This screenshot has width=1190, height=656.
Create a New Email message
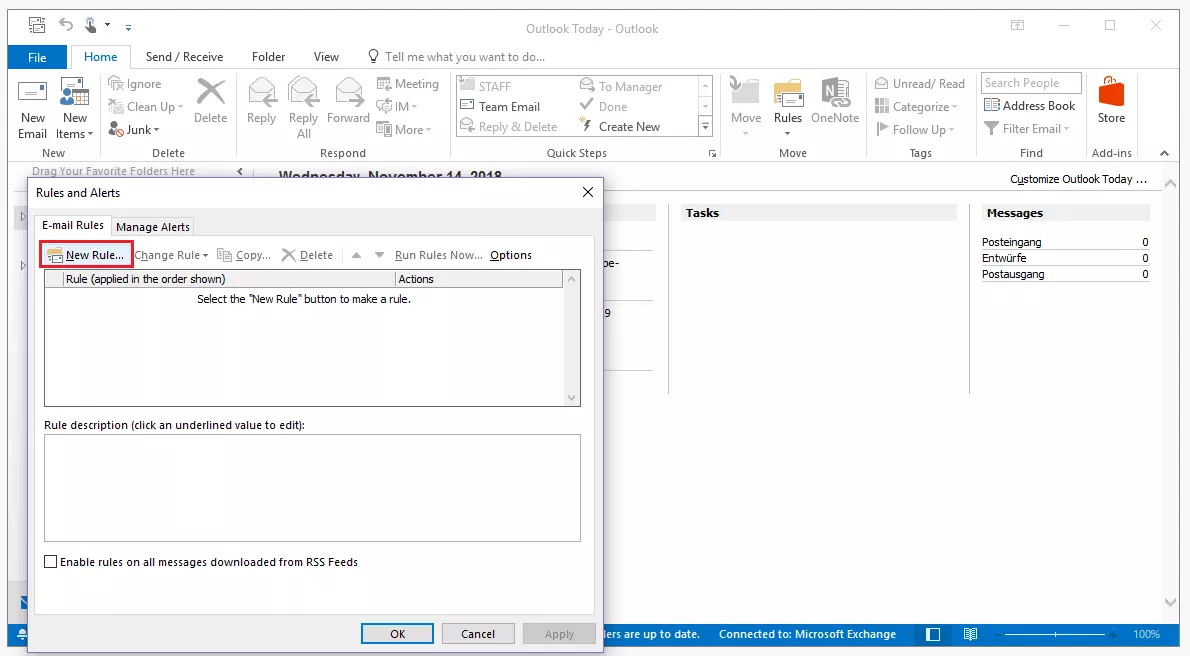pyautogui.click(x=32, y=104)
